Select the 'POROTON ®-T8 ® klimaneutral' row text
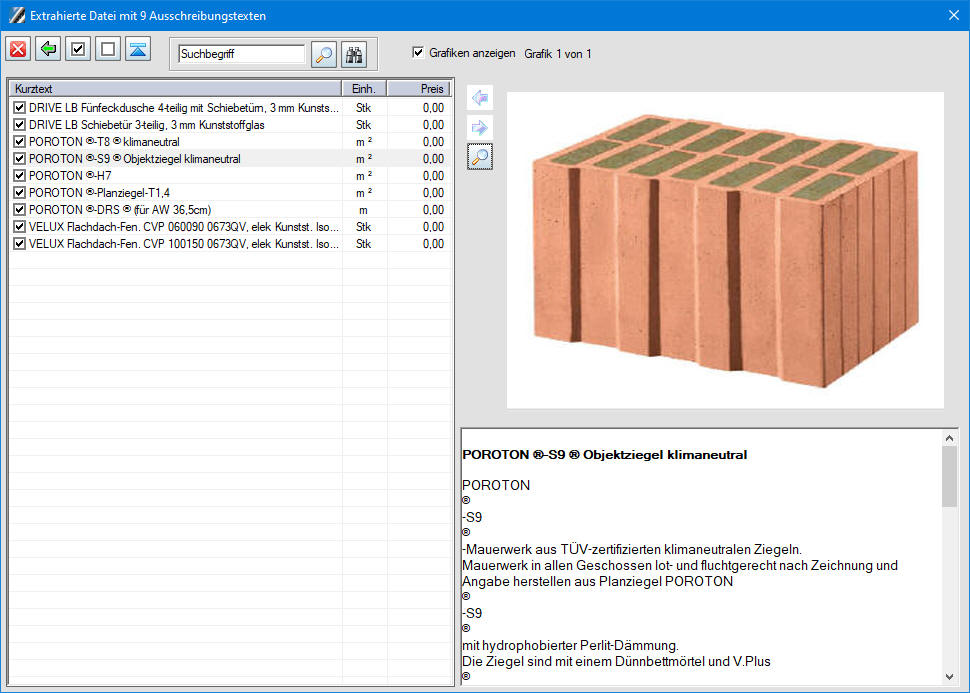 point(104,142)
